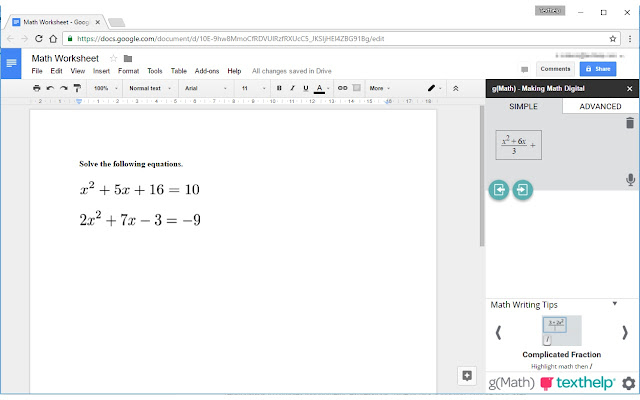Toggle bold formatting

pos(279,88)
